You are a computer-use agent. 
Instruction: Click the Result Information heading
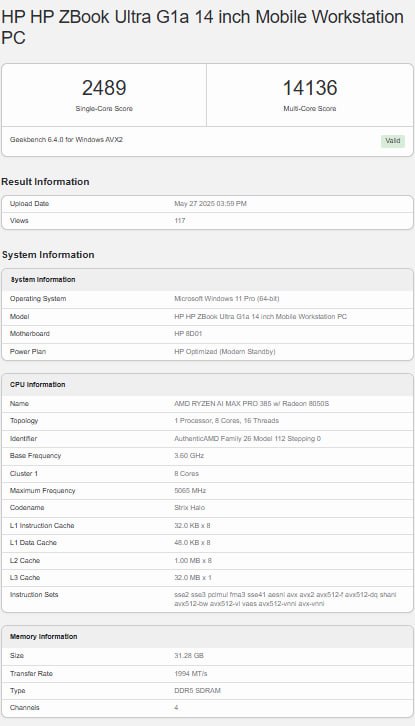coord(45,182)
